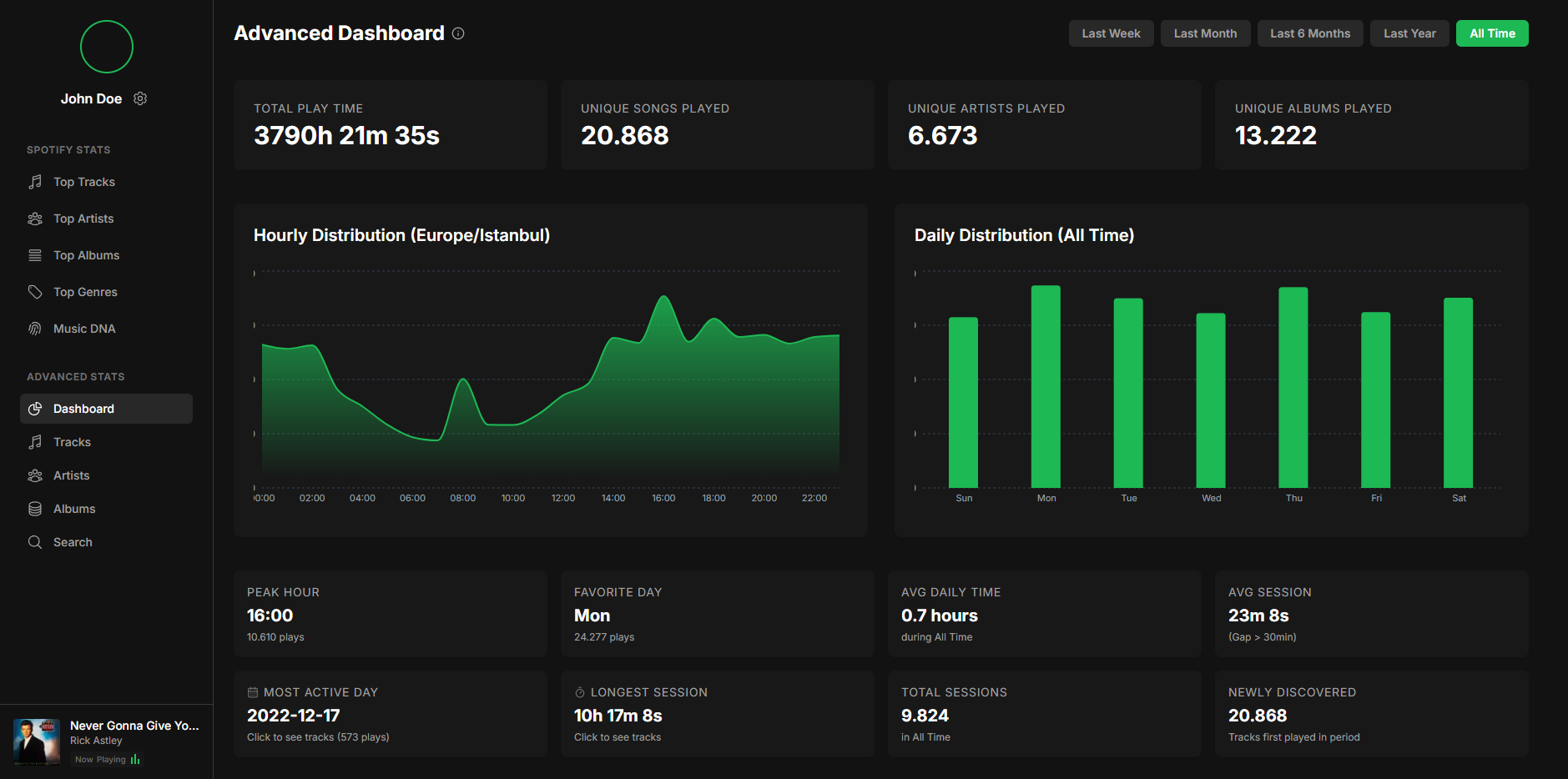The width and height of the screenshot is (1568, 779).
Task: Click the Albums stack icon under Advanced Stats
Action: click(x=35, y=509)
